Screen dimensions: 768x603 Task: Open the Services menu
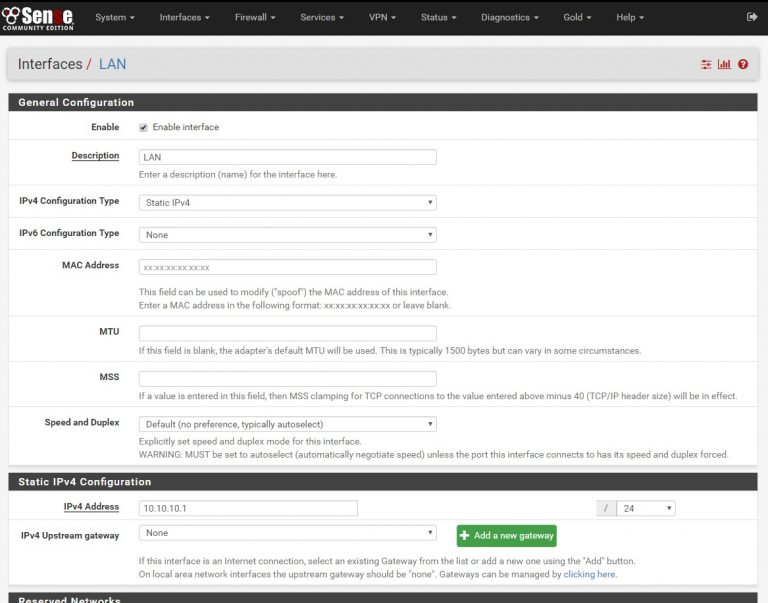click(x=321, y=17)
